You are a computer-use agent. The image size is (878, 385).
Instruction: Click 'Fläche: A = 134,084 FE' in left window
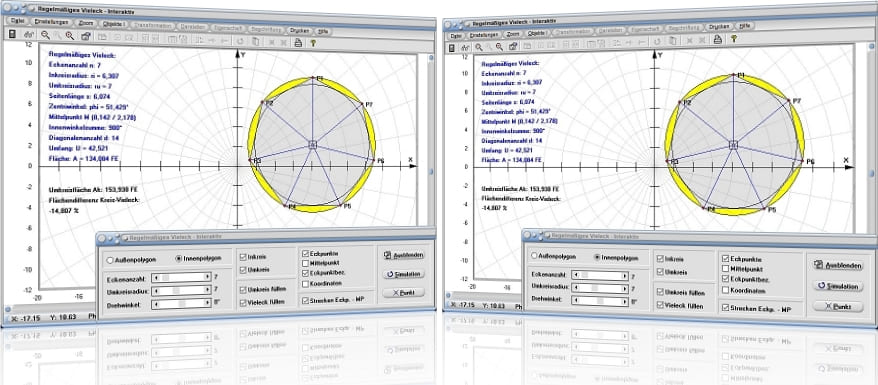tap(85, 158)
